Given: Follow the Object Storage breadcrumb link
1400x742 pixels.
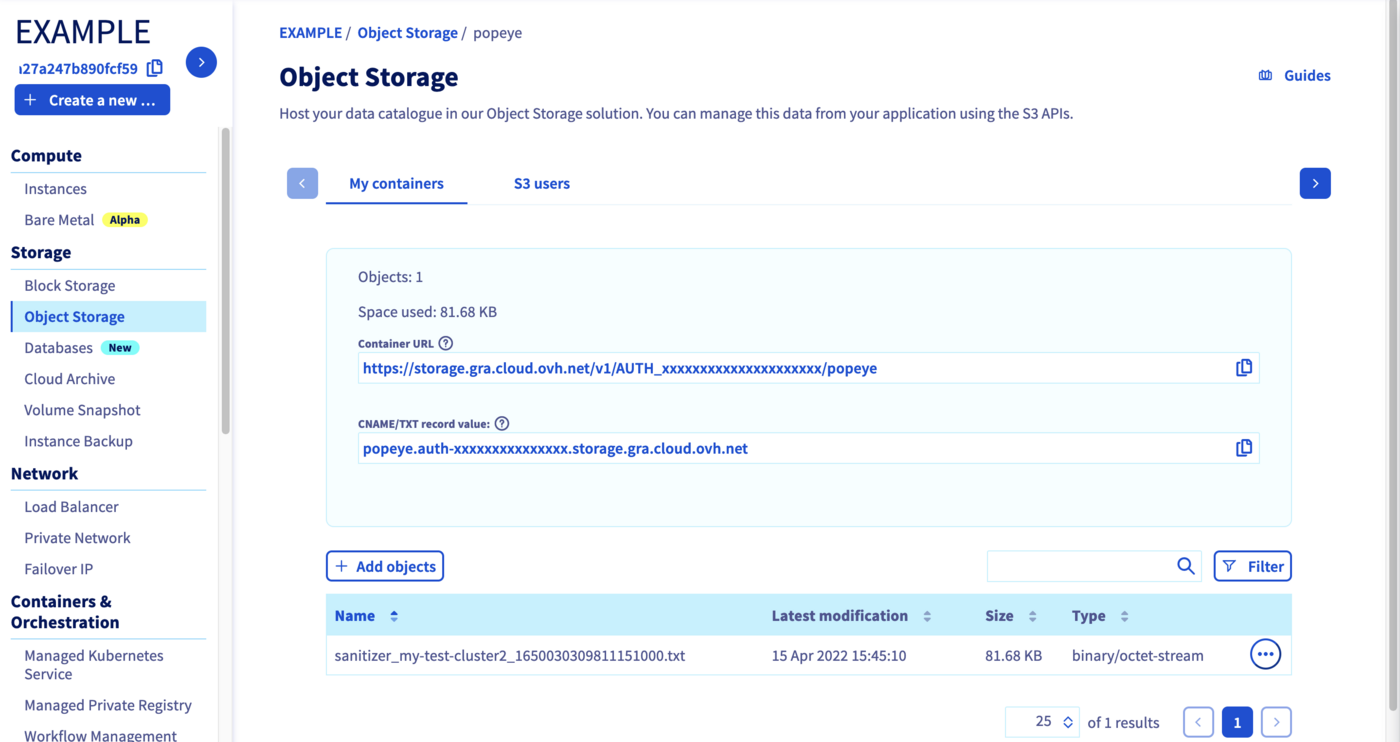Looking at the screenshot, I should pos(407,32).
